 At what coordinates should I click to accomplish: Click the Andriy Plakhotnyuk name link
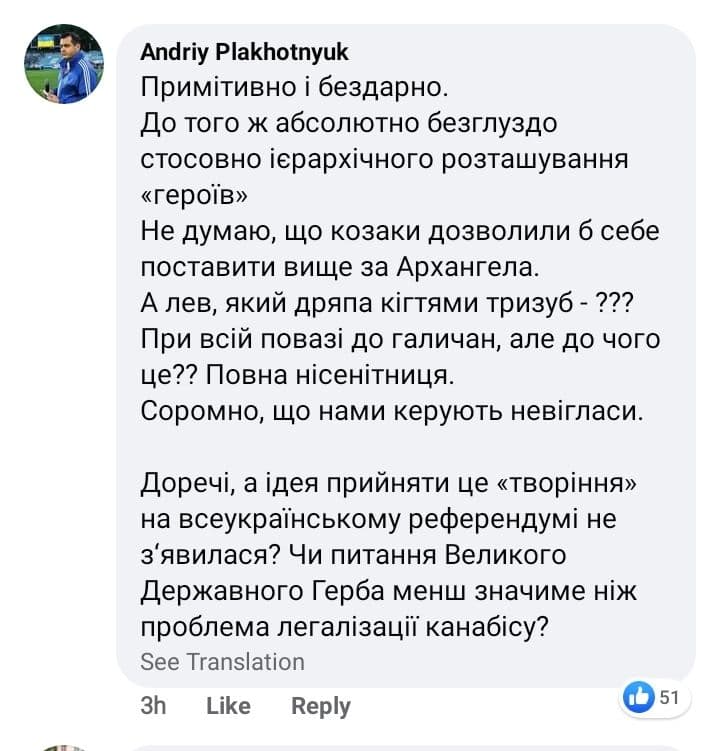point(244,52)
